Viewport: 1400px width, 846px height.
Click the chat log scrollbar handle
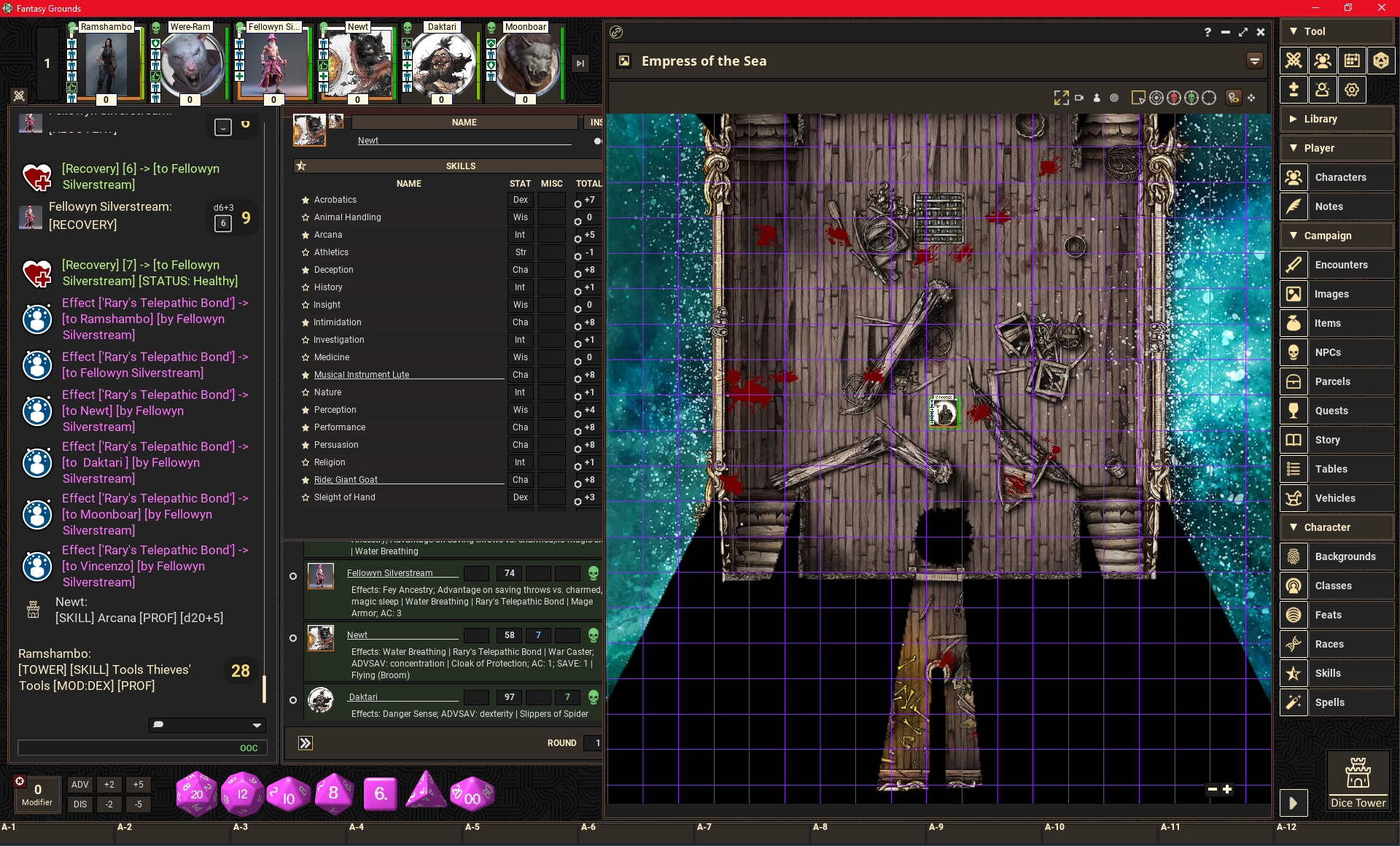264,688
